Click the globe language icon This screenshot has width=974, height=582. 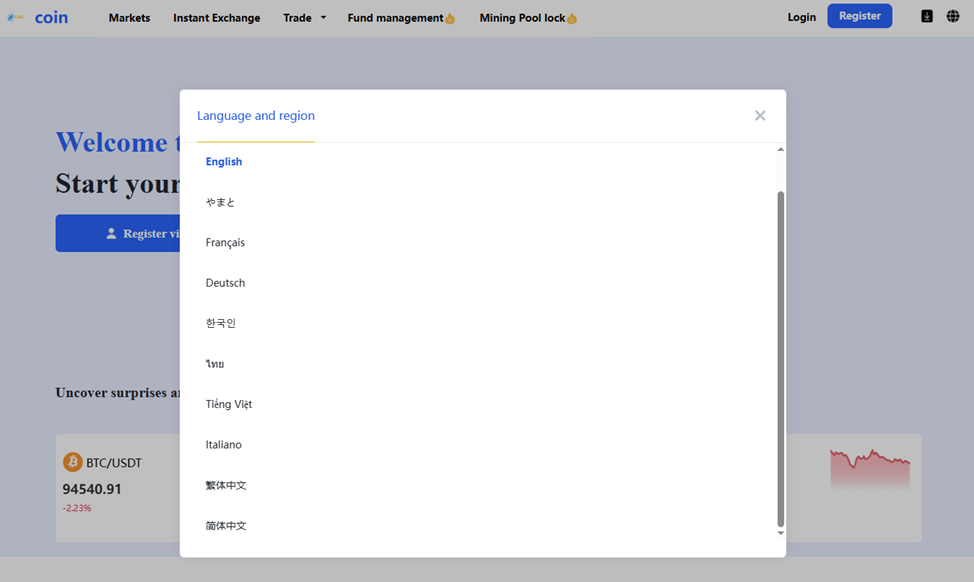[x=953, y=16]
